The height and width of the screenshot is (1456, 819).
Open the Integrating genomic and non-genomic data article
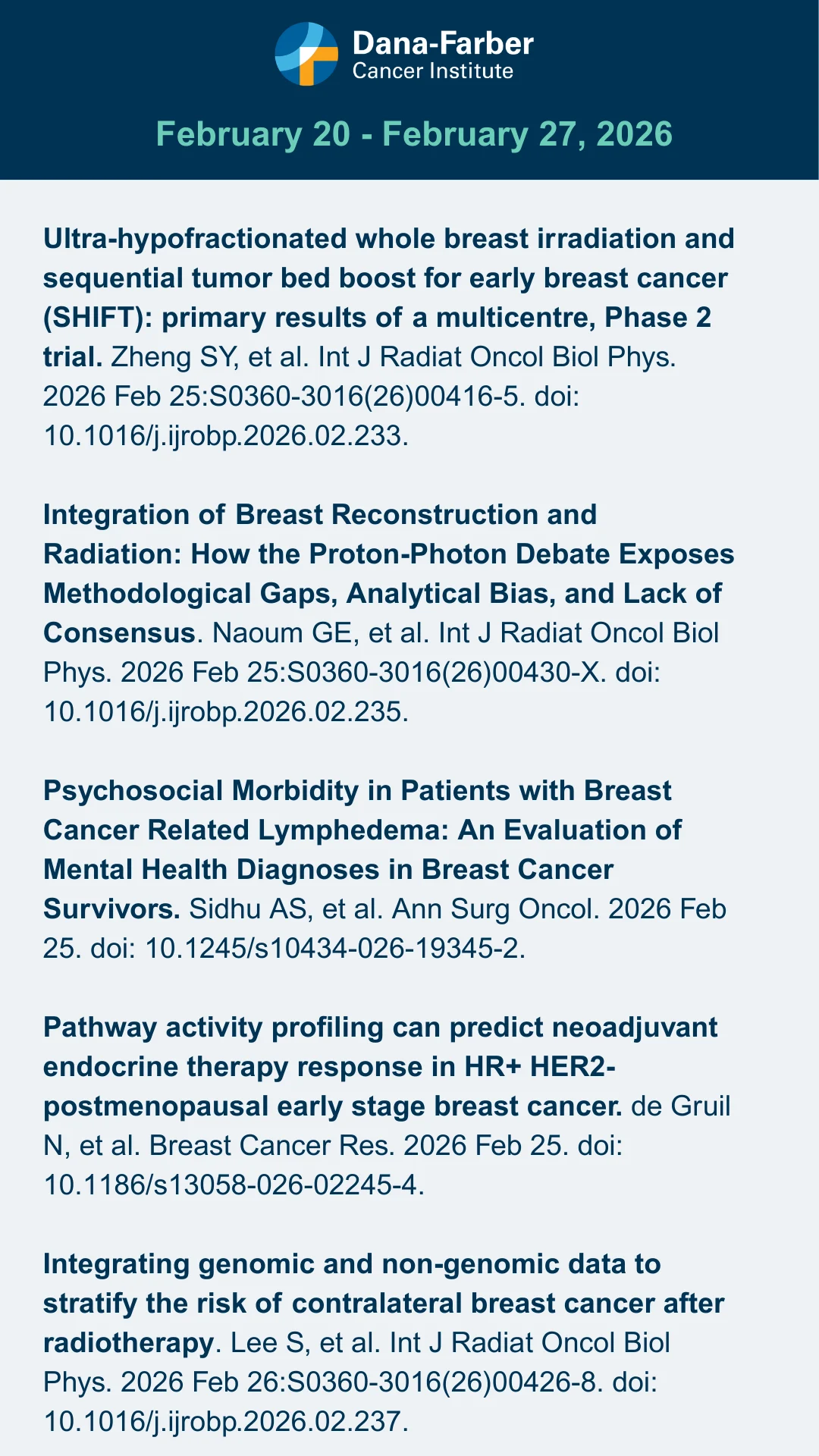click(x=383, y=1304)
